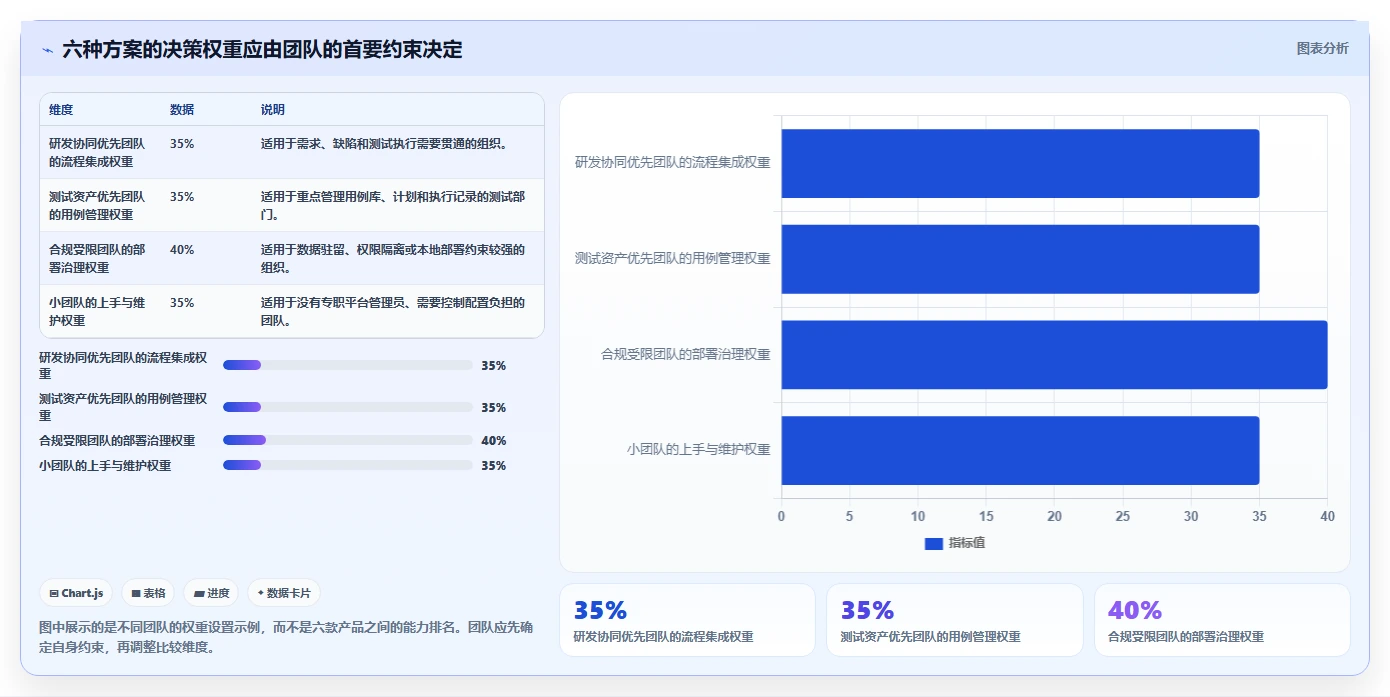
Task: Click the chart bar for 测试资产优先团队的用例管理权重
Action: pos(1020,259)
